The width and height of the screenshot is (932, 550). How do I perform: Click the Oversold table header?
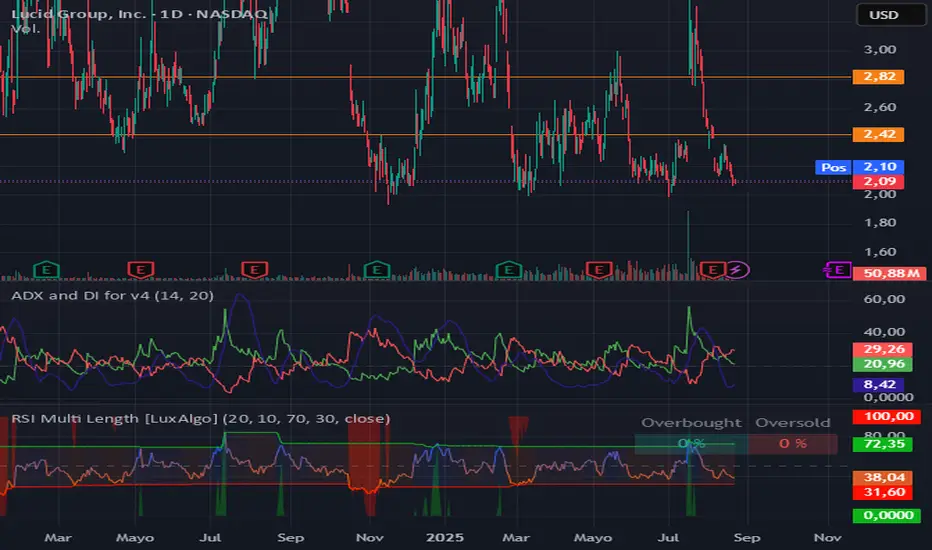pos(792,423)
